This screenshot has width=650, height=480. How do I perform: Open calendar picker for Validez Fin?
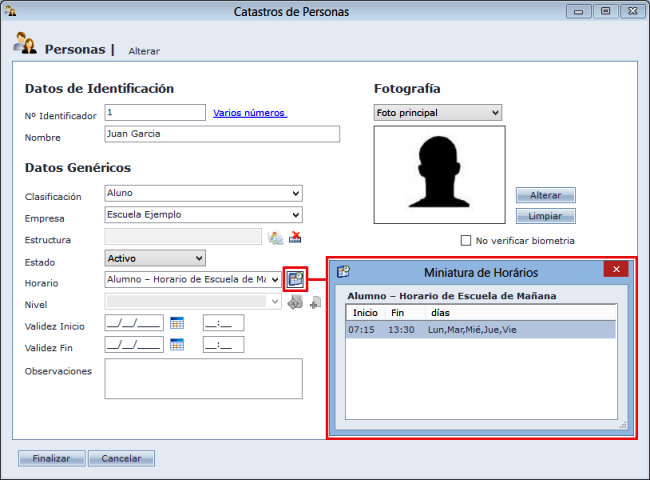point(177,345)
